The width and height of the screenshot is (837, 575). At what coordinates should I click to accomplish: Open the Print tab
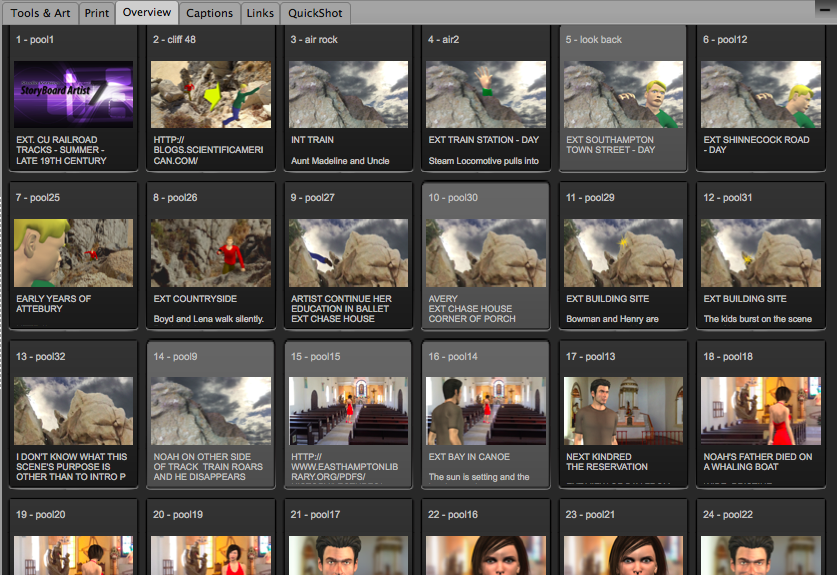click(97, 13)
